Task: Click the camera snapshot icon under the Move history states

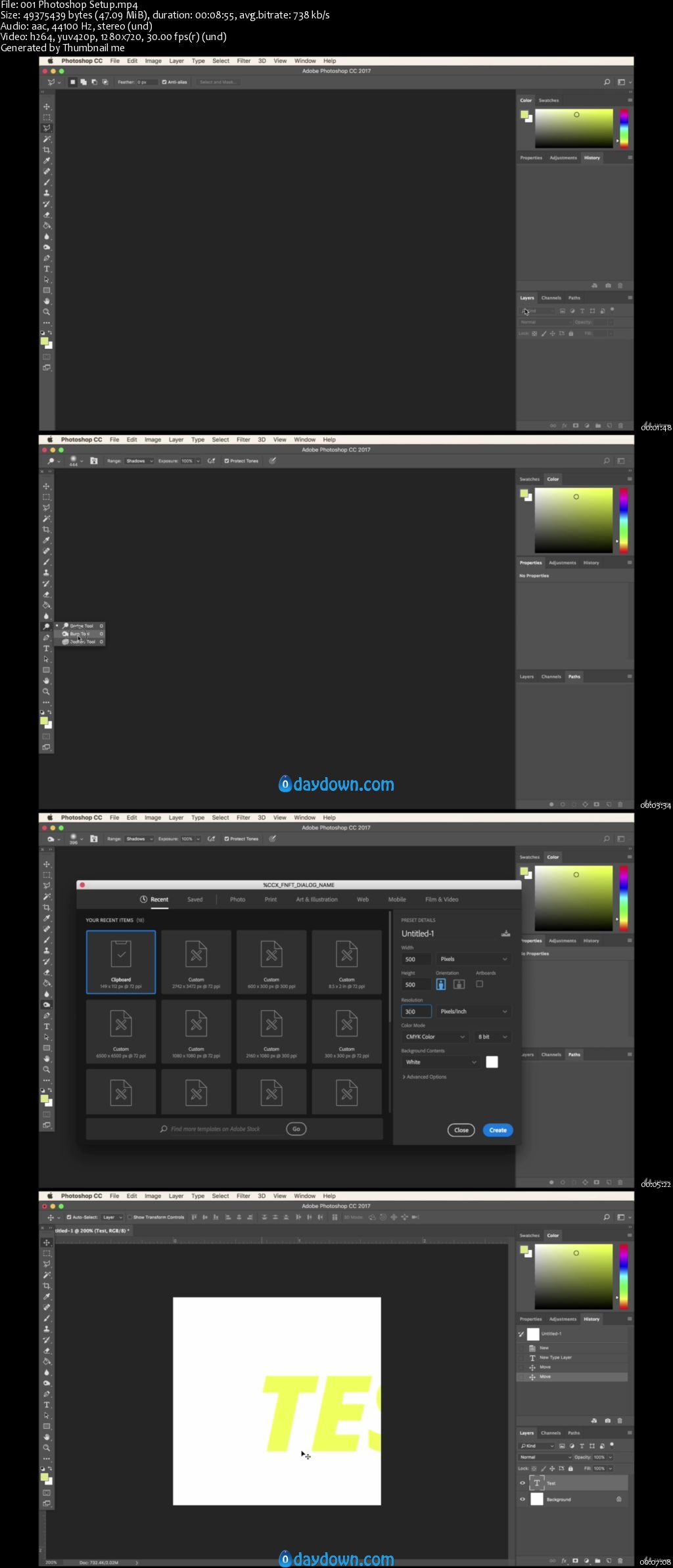Action: [608, 1420]
